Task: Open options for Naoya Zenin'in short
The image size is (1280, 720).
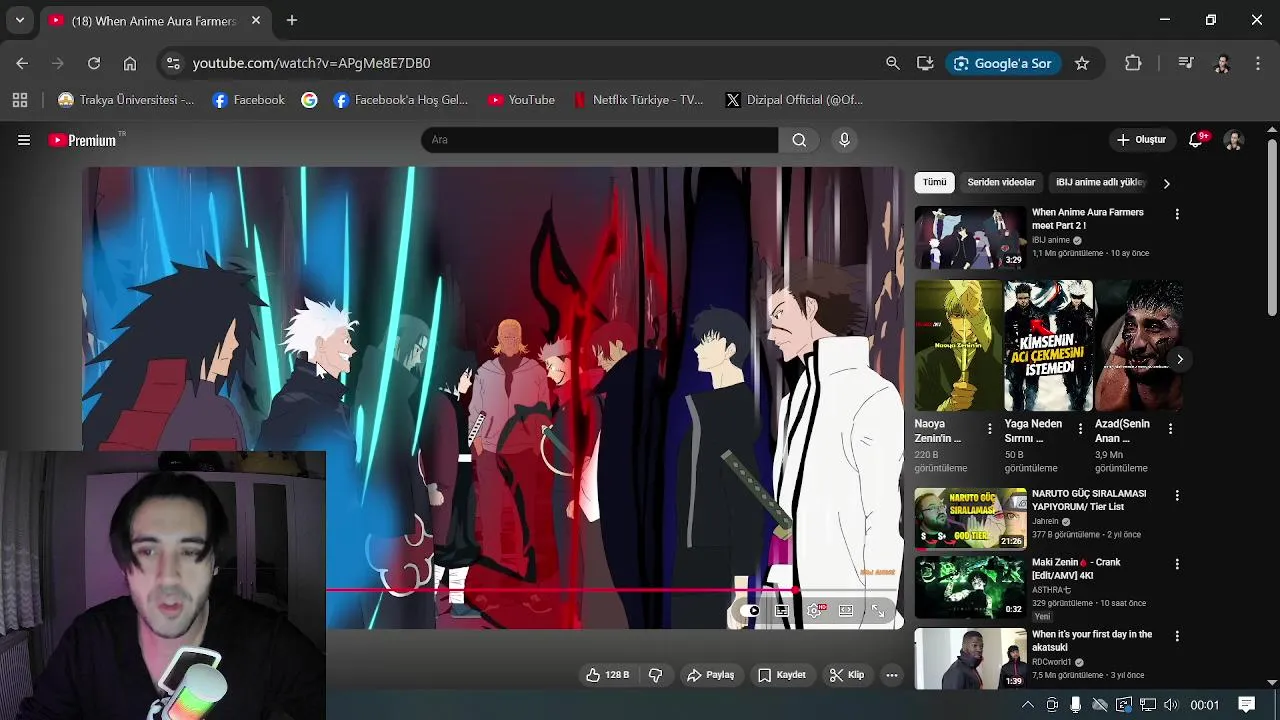Action: [990, 428]
